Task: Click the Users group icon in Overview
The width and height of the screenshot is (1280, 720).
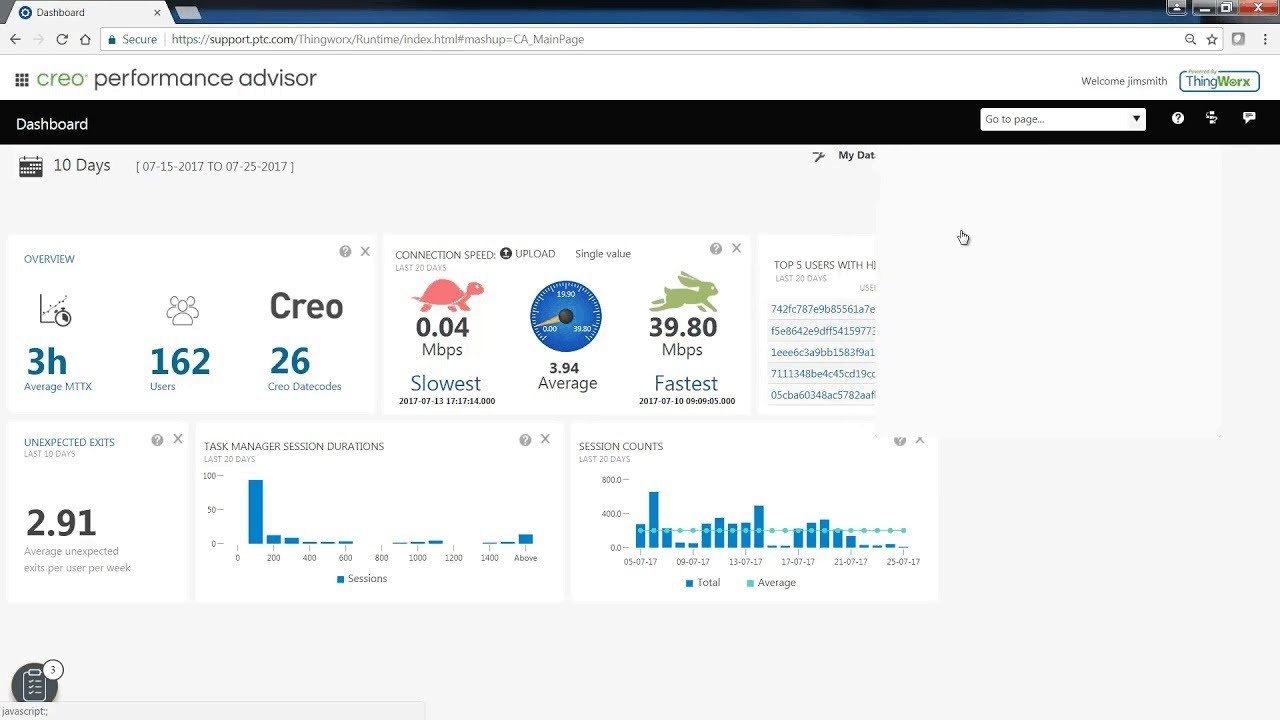Action: coord(182,310)
